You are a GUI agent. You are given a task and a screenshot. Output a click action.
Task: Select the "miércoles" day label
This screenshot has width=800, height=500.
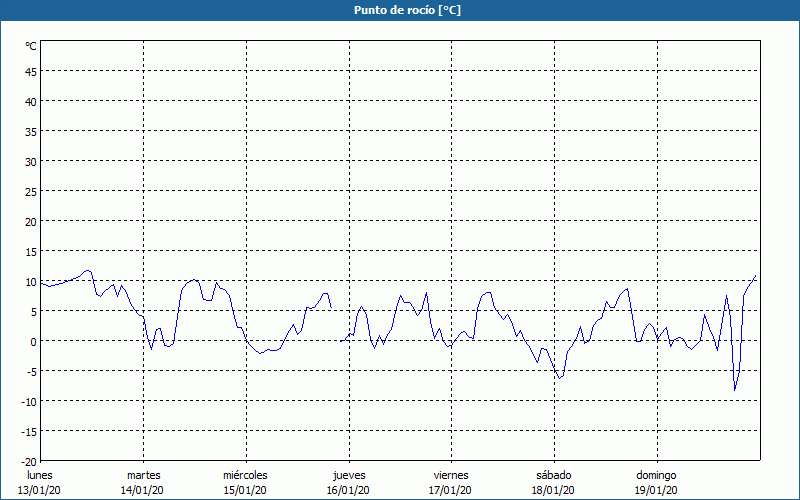pos(245,475)
